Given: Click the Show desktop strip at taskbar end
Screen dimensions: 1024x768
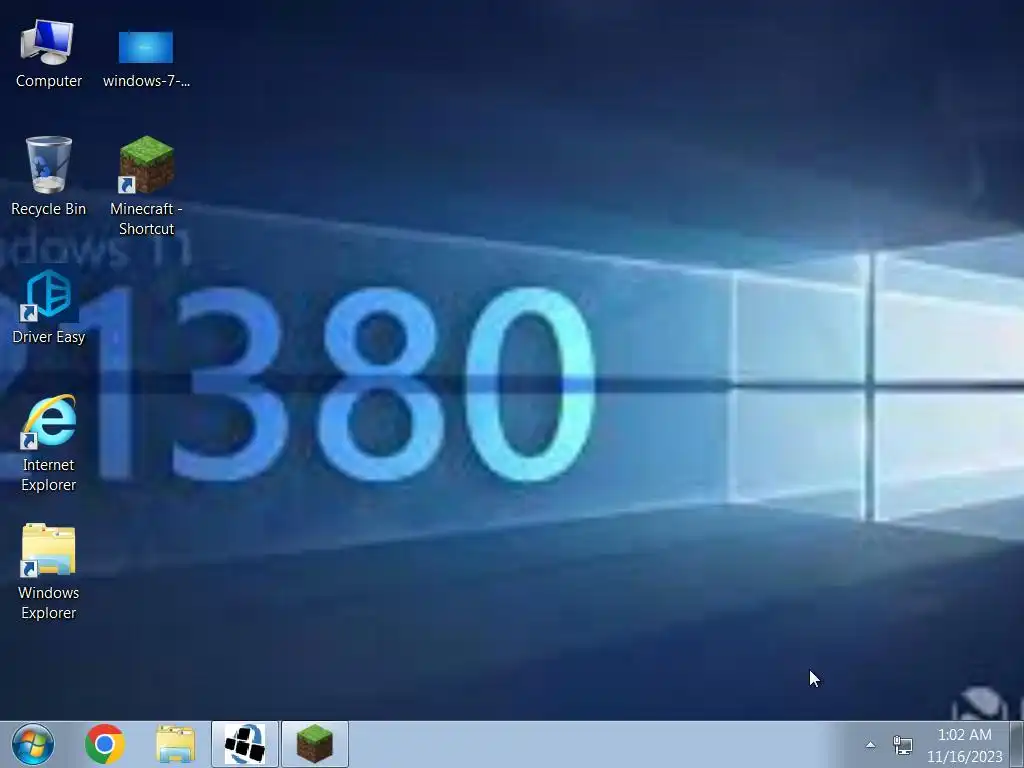Looking at the screenshot, I should point(1016,744).
